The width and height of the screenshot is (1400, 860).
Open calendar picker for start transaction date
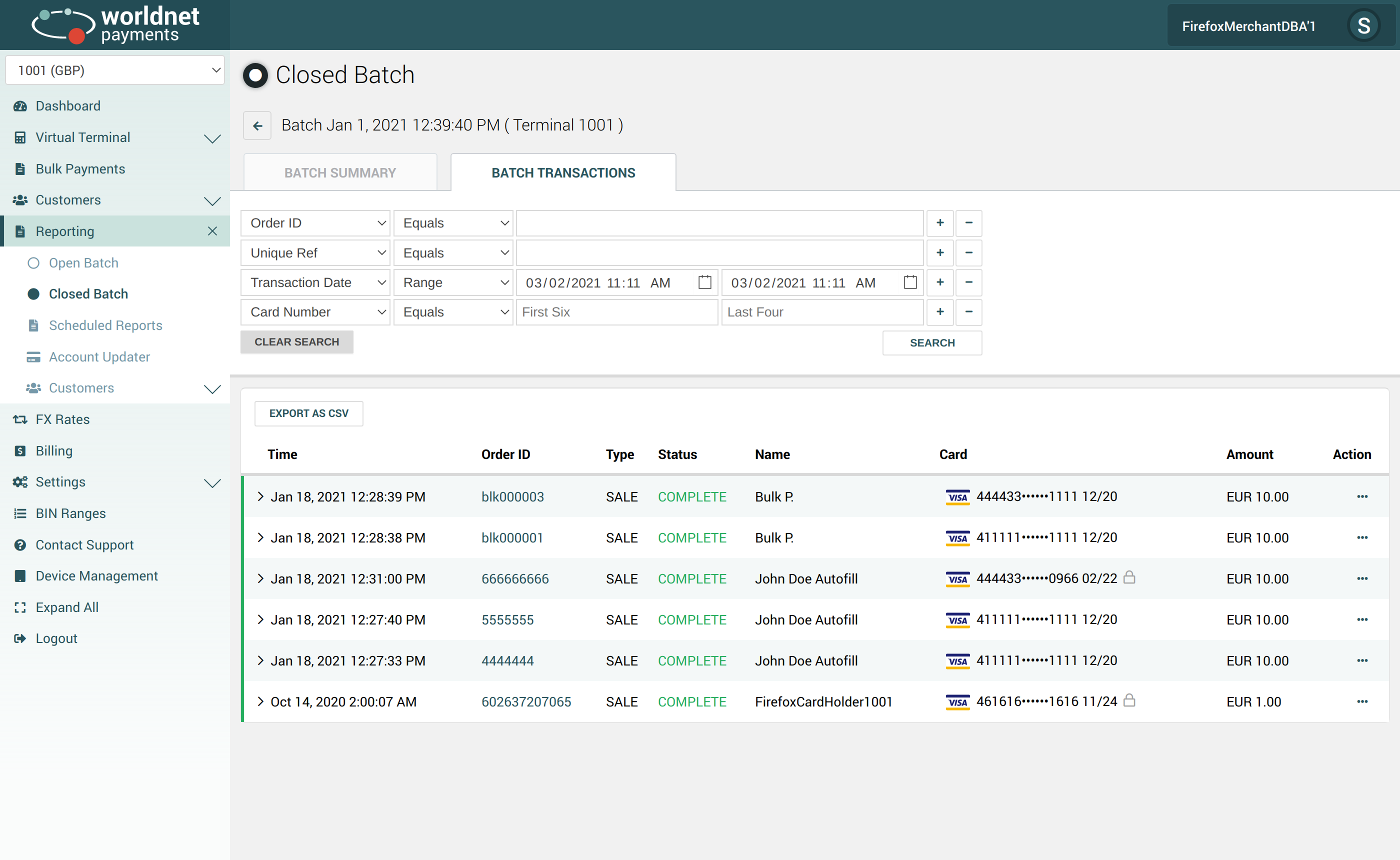(x=704, y=282)
